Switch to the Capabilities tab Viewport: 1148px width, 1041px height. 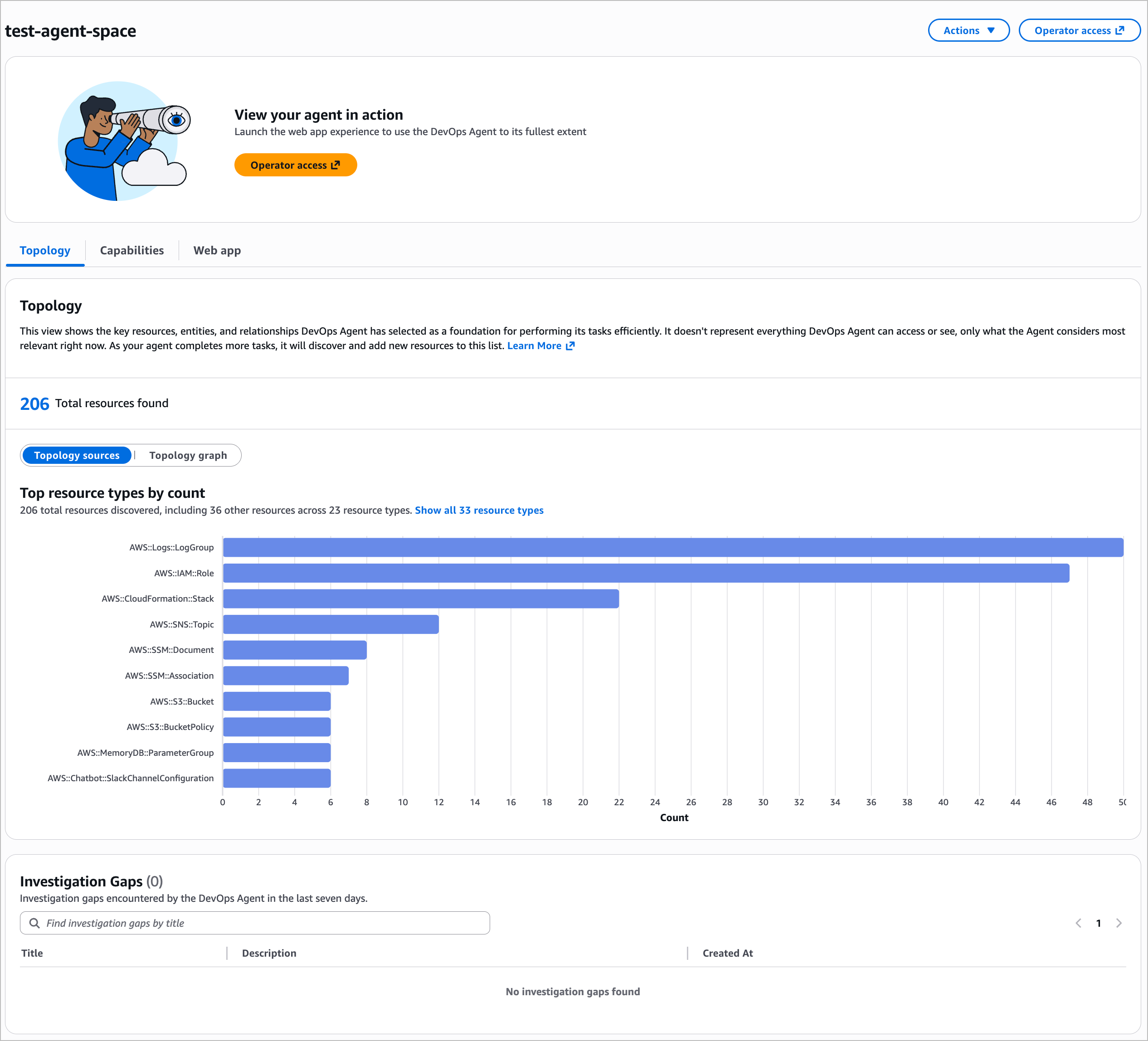tap(131, 251)
